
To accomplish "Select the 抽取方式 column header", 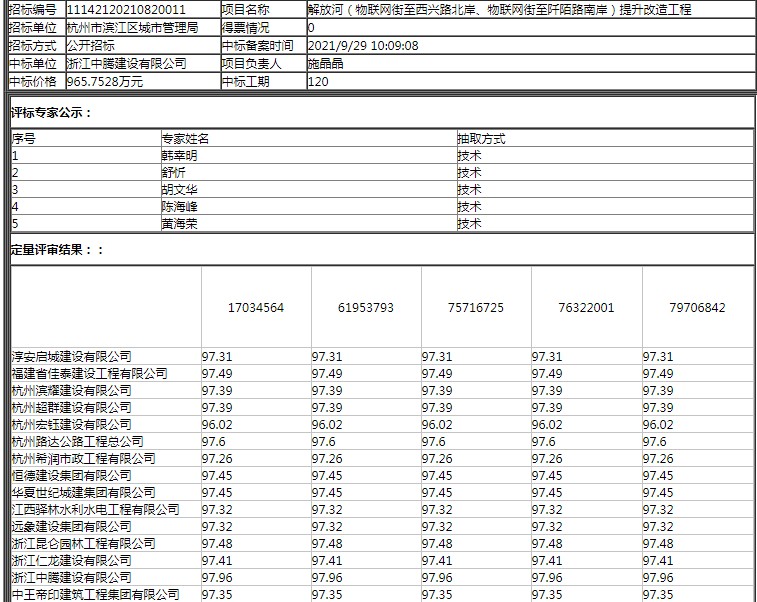I will tap(481, 139).
